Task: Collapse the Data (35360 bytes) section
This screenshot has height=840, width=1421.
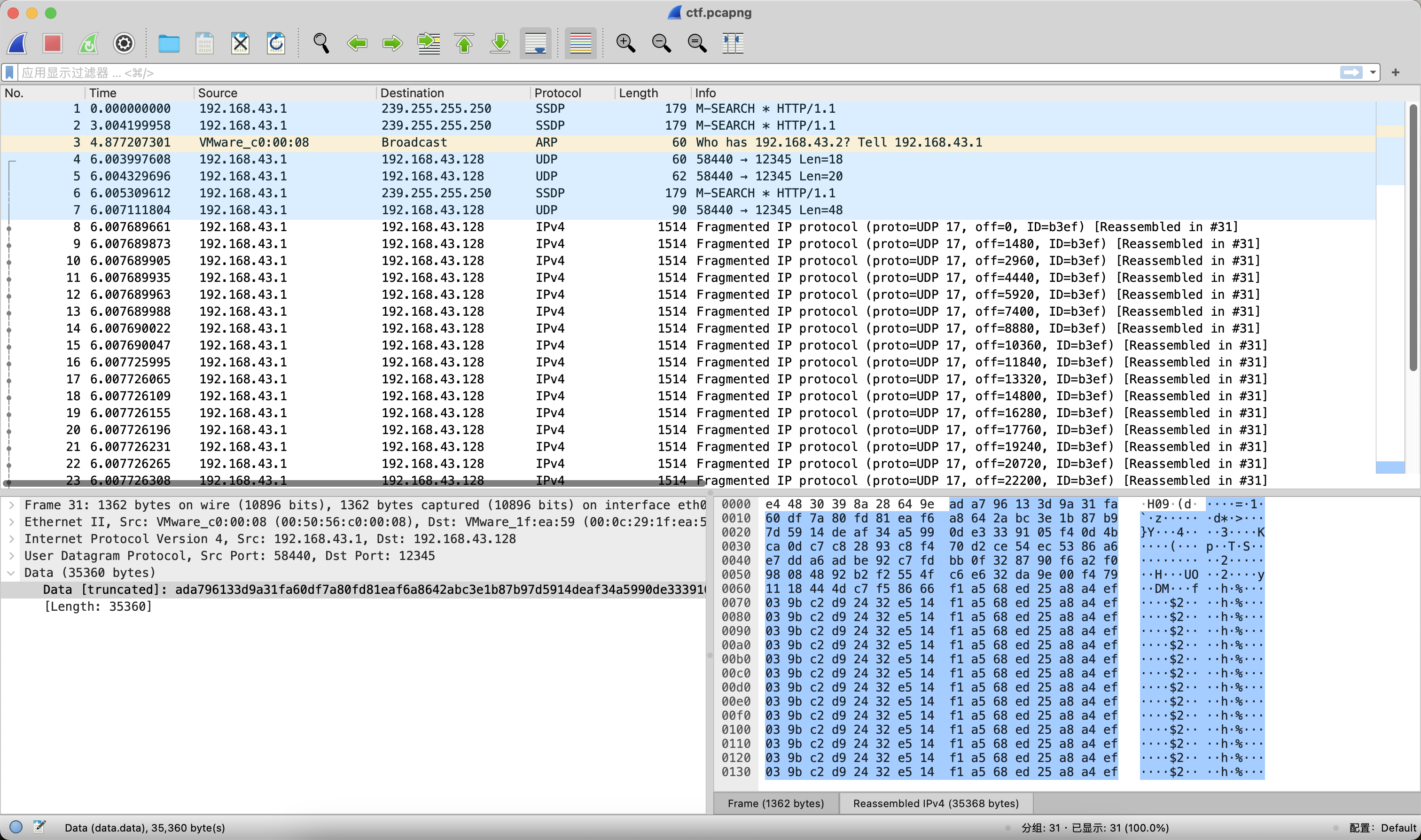Action: point(11,573)
